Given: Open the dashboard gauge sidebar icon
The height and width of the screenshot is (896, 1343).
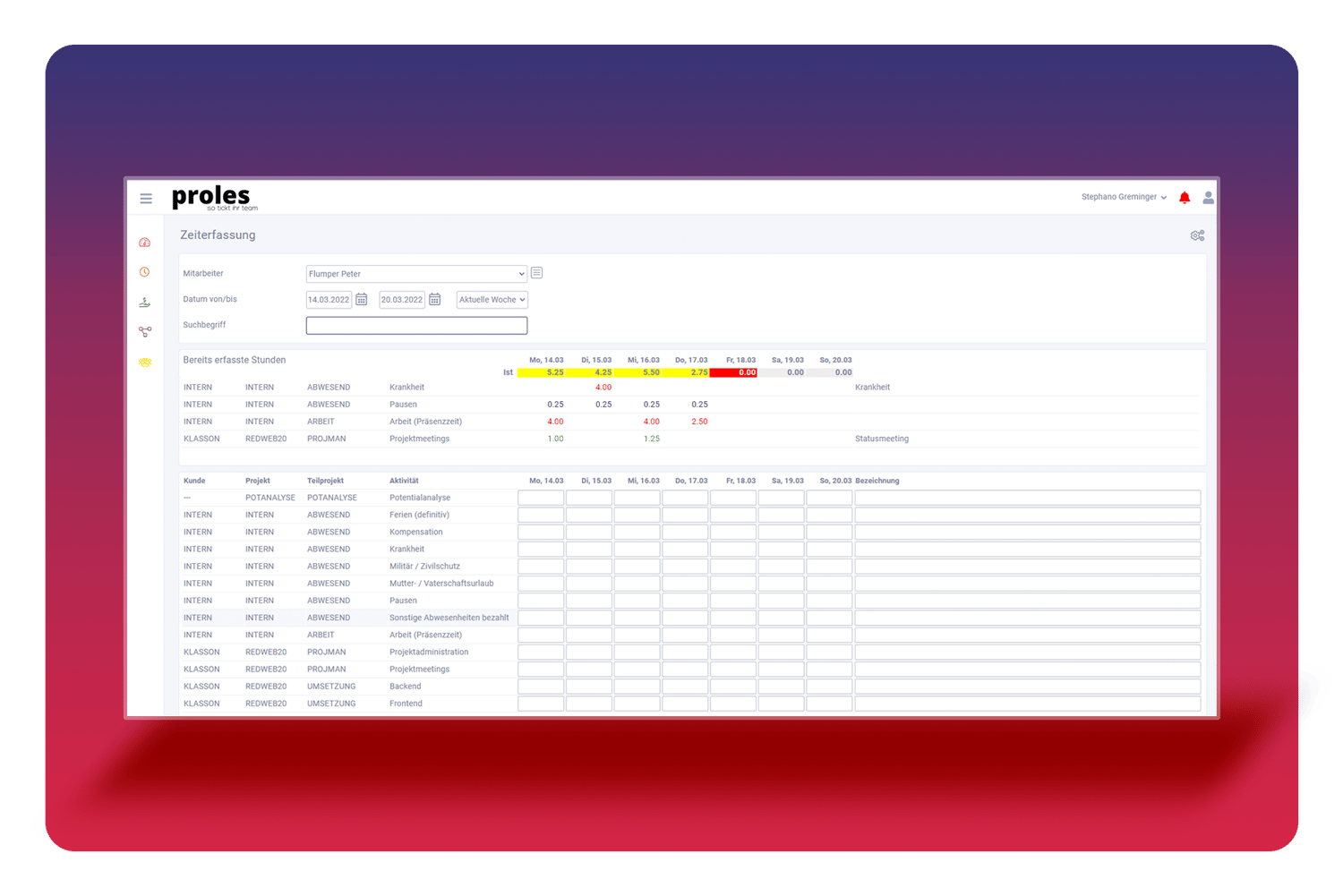Looking at the screenshot, I should point(145,243).
